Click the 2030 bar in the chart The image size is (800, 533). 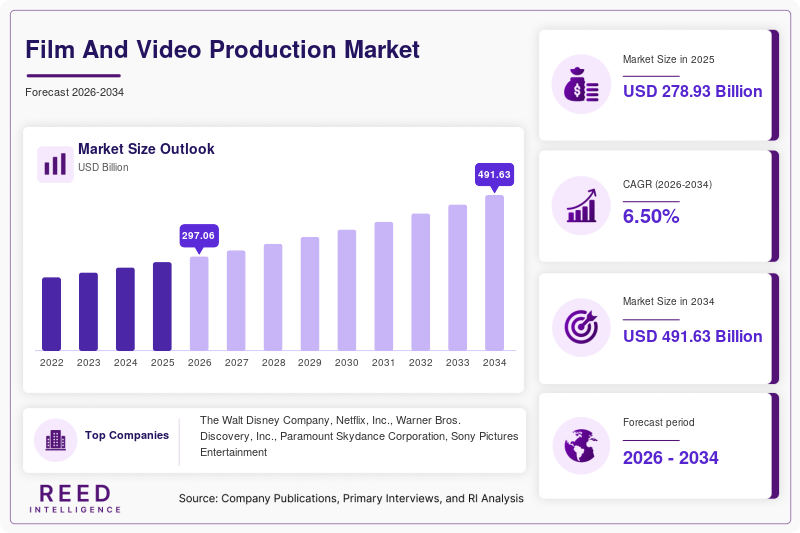pos(347,290)
